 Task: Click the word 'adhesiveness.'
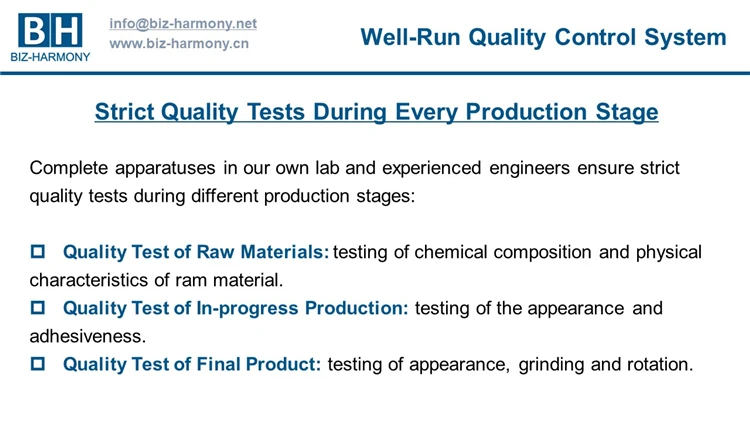pyautogui.click(x=88, y=336)
